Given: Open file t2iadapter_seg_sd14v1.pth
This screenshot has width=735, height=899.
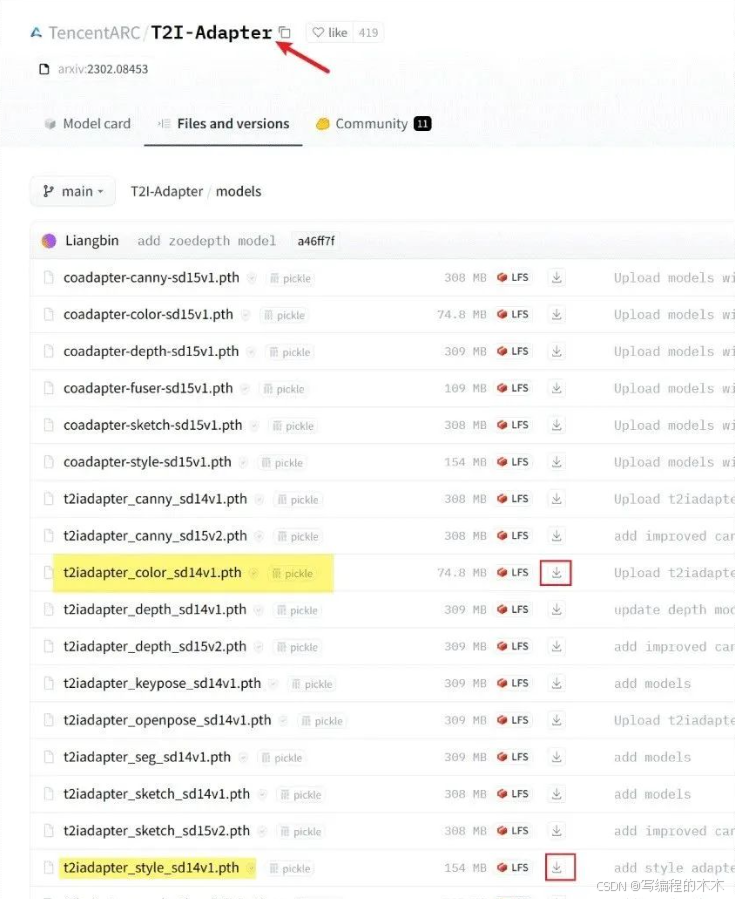Looking at the screenshot, I should [147, 757].
